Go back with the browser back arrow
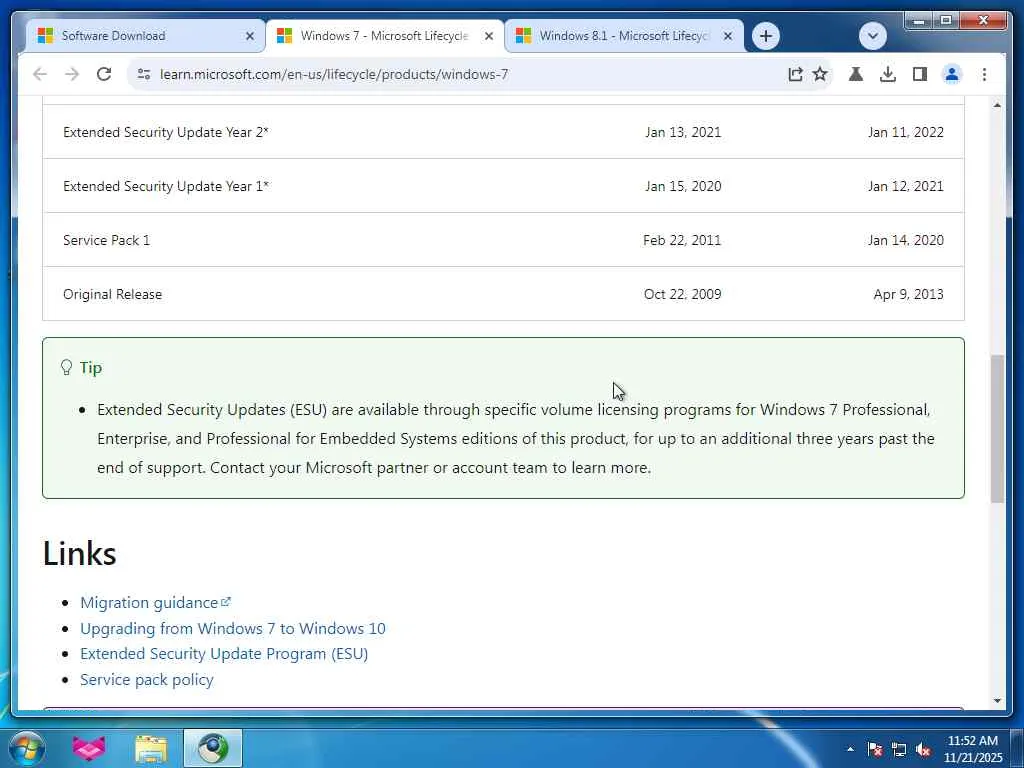 click(40, 74)
